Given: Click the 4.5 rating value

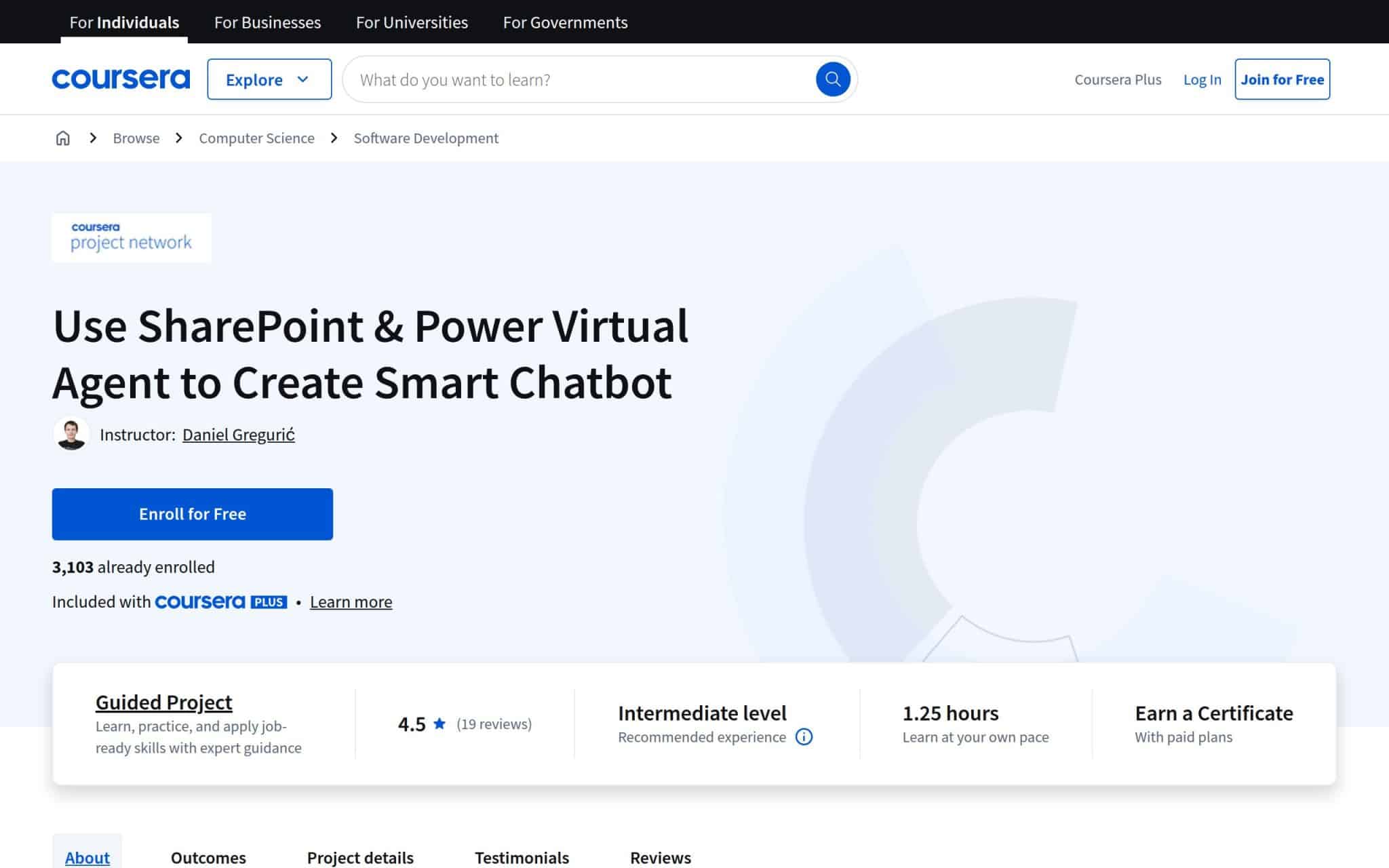Looking at the screenshot, I should pos(412,724).
